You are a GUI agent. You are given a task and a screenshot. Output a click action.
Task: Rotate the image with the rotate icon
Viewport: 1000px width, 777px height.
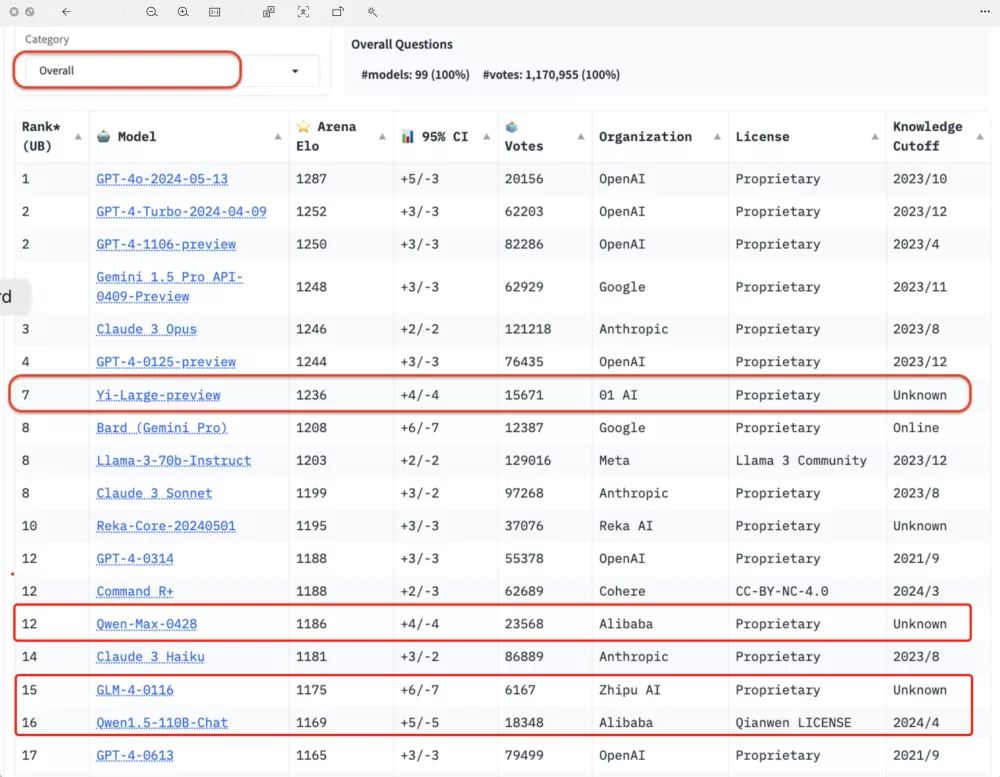pos(338,11)
